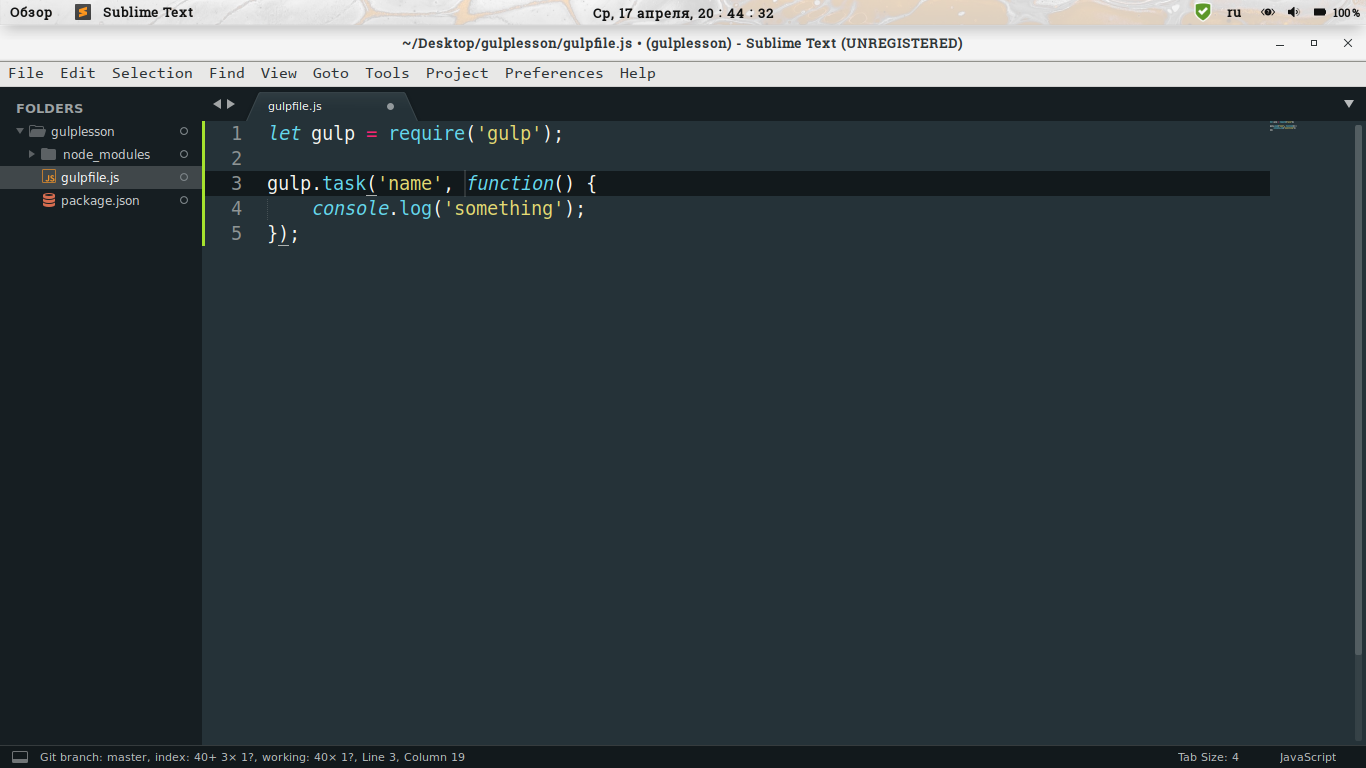This screenshot has height=768, width=1366.
Task: Expand the node_modules folder arrow
Action: pos(32,154)
